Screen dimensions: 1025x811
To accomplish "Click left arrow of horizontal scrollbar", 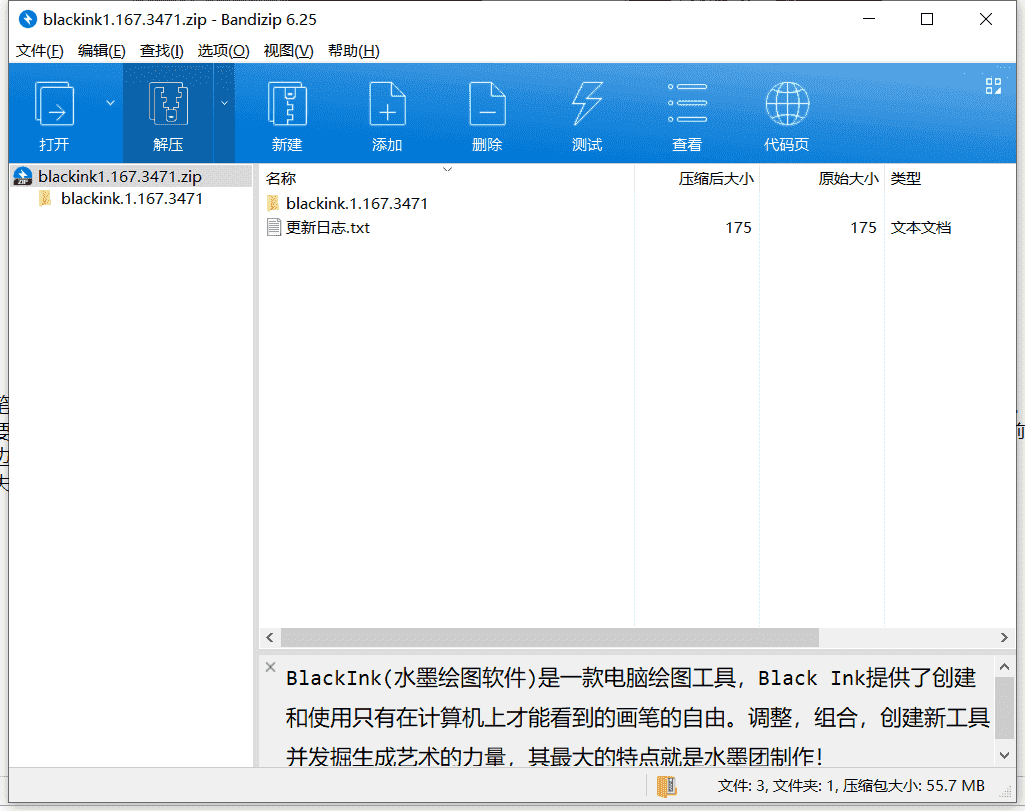I will pos(270,637).
